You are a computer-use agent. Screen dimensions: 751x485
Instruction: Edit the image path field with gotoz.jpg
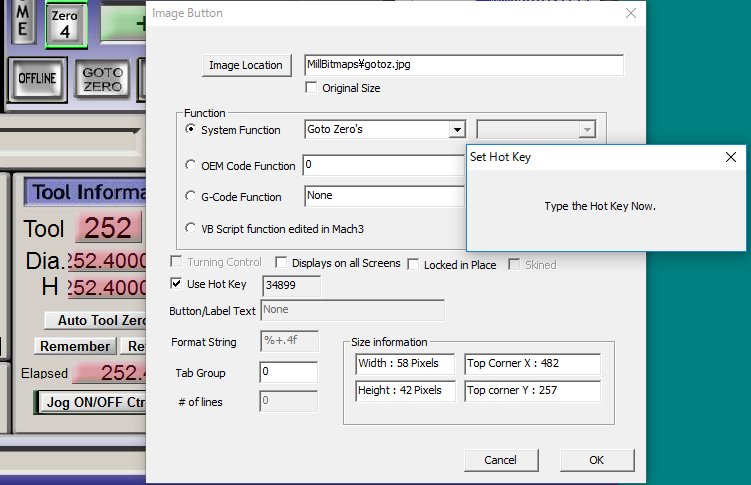coord(464,65)
